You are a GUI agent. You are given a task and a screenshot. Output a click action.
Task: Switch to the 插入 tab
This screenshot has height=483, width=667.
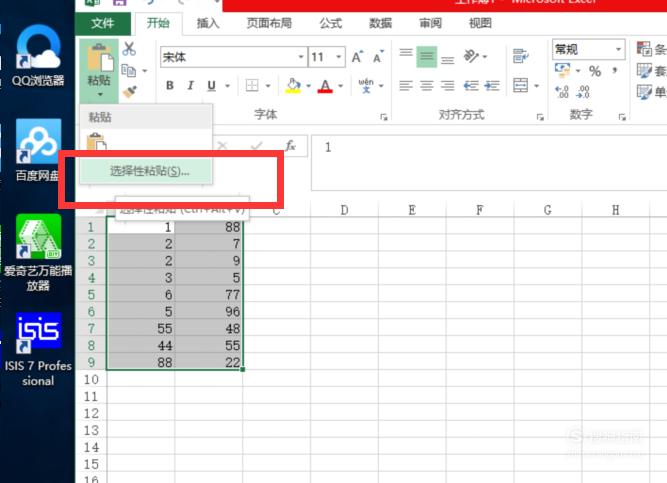pos(208,23)
